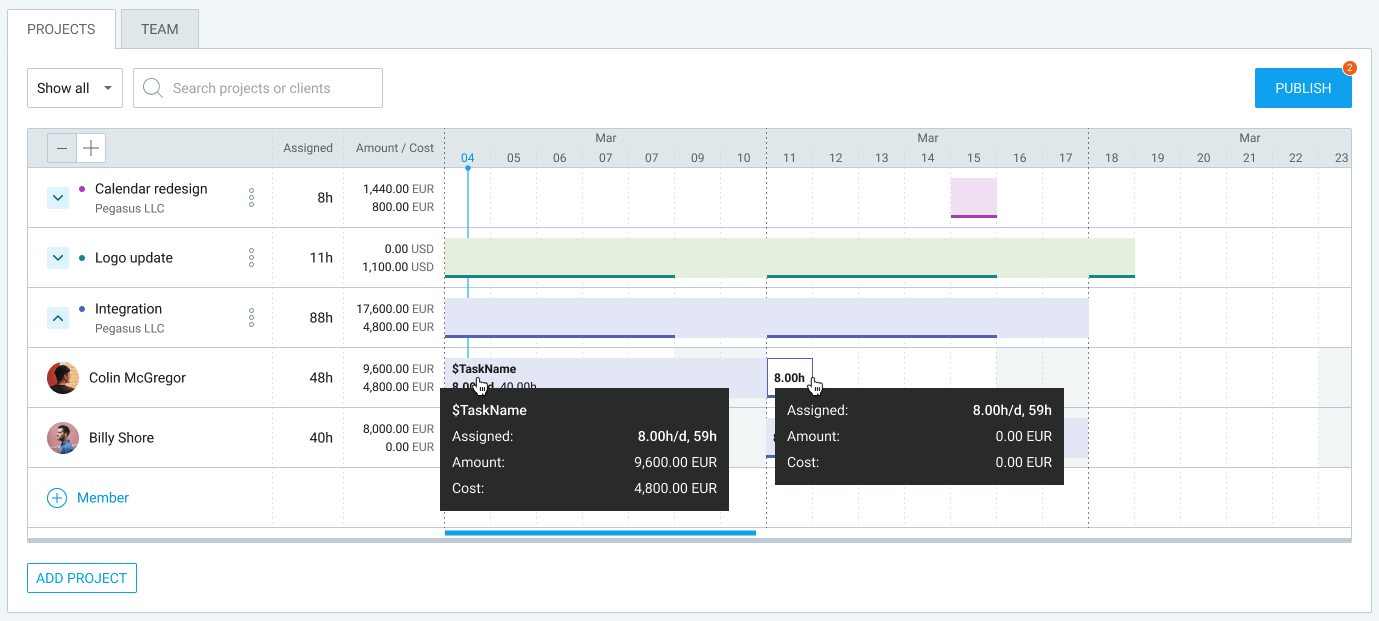Screen dimensions: 1379x621
Task: Open the options menu for Logo update
Action: click(253, 257)
